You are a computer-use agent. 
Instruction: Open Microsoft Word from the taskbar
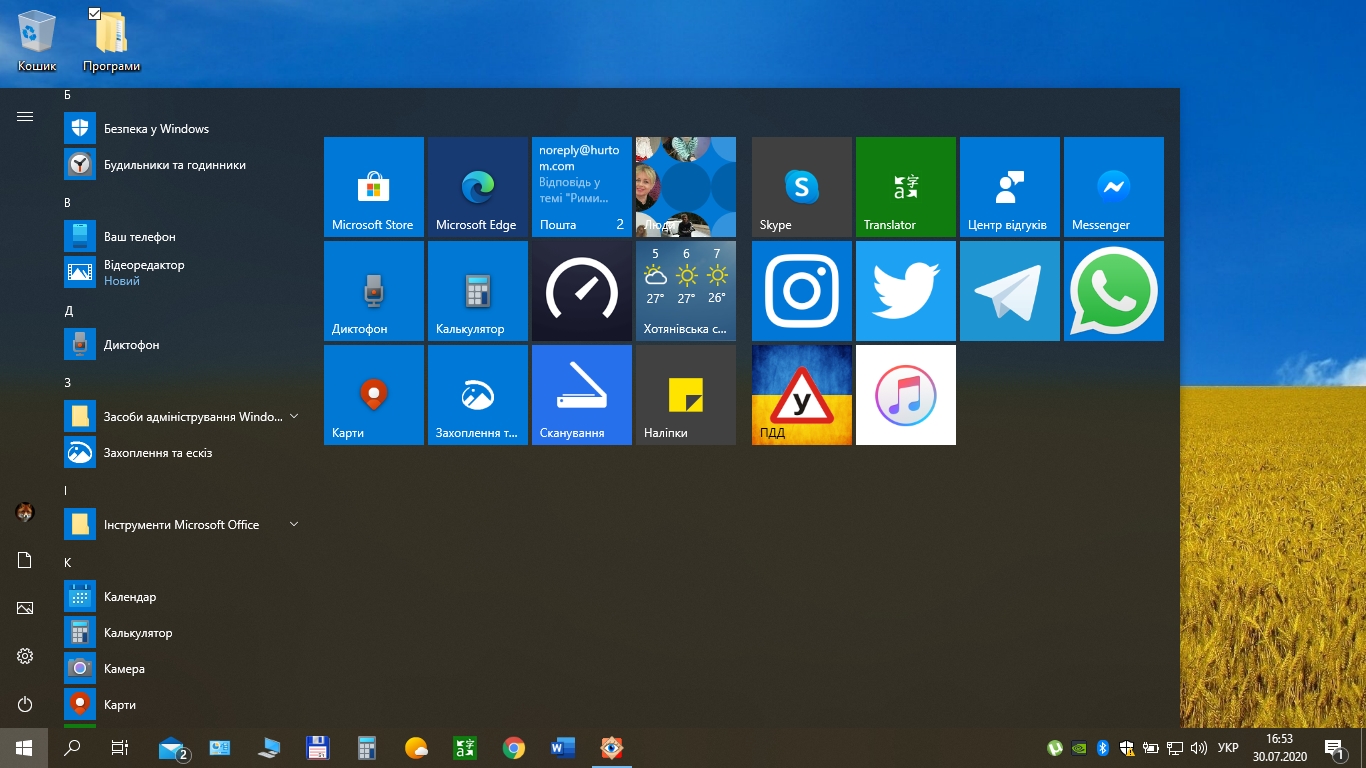(x=561, y=747)
